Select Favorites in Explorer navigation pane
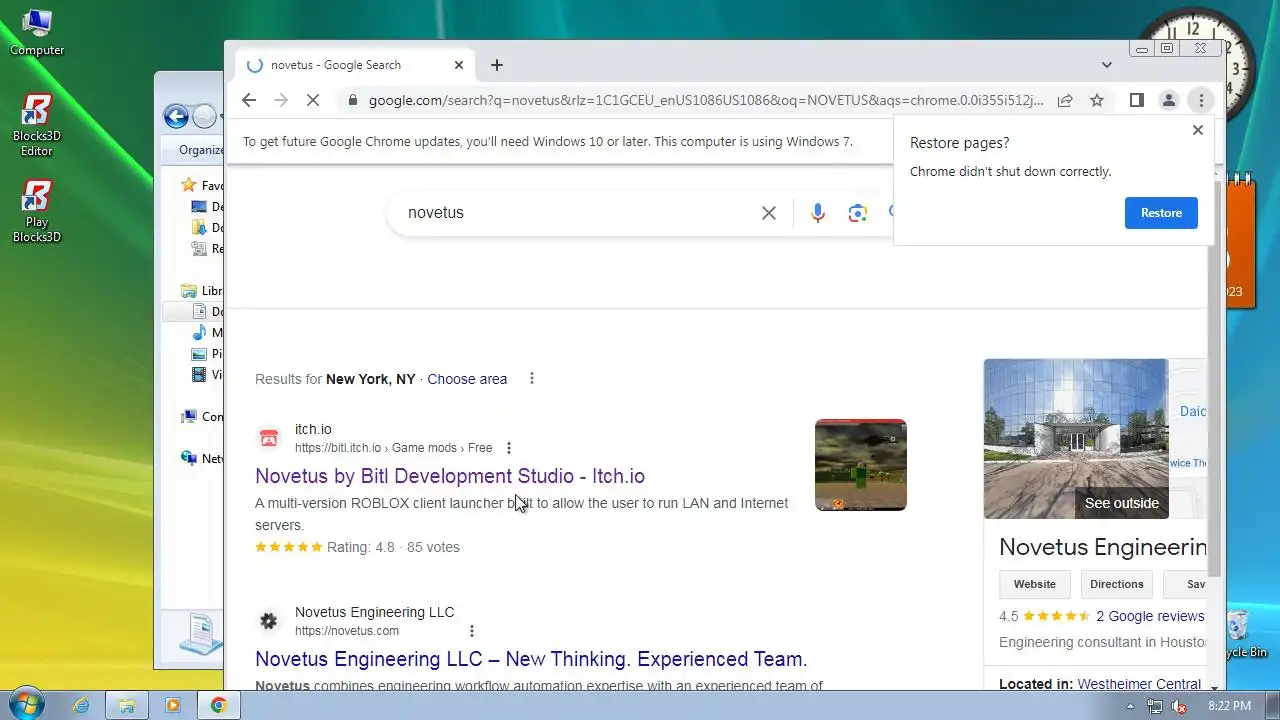This screenshot has height=720, width=1280. click(203, 186)
